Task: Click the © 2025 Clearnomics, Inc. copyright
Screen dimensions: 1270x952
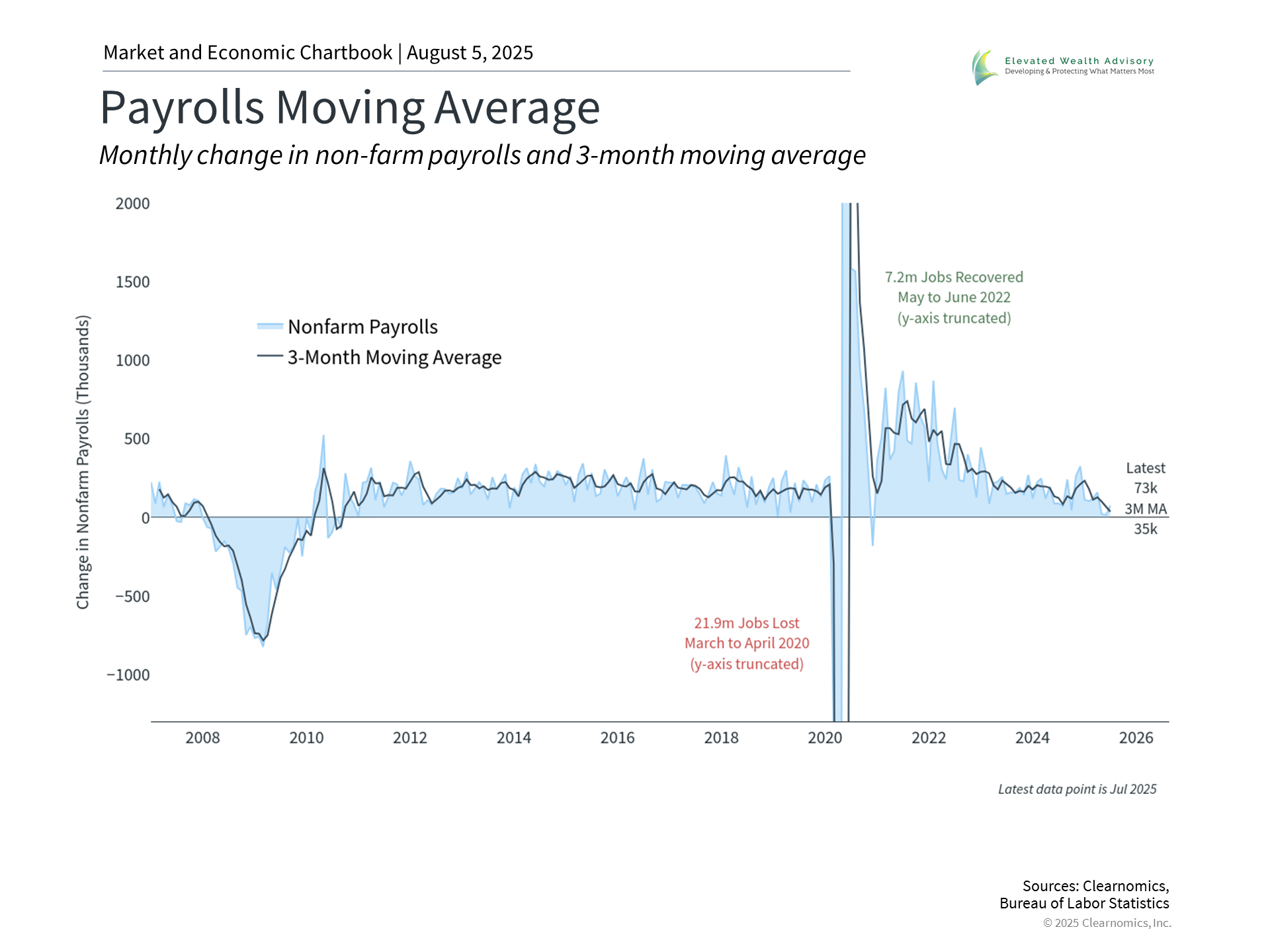Action: (1107, 923)
